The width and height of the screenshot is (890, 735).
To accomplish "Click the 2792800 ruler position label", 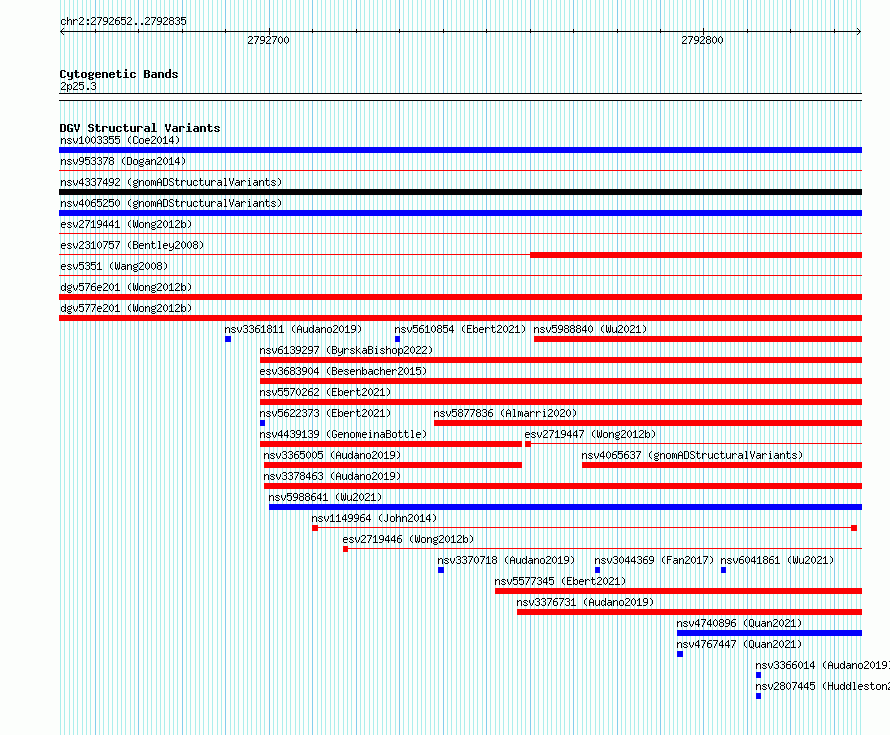I will [x=703, y=40].
